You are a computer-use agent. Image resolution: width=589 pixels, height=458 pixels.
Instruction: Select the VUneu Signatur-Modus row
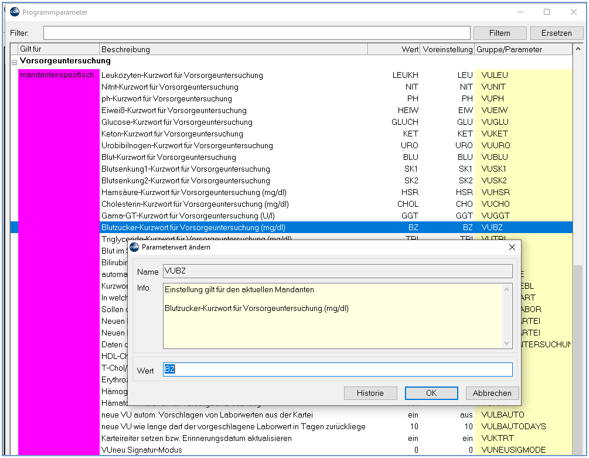tap(295, 450)
